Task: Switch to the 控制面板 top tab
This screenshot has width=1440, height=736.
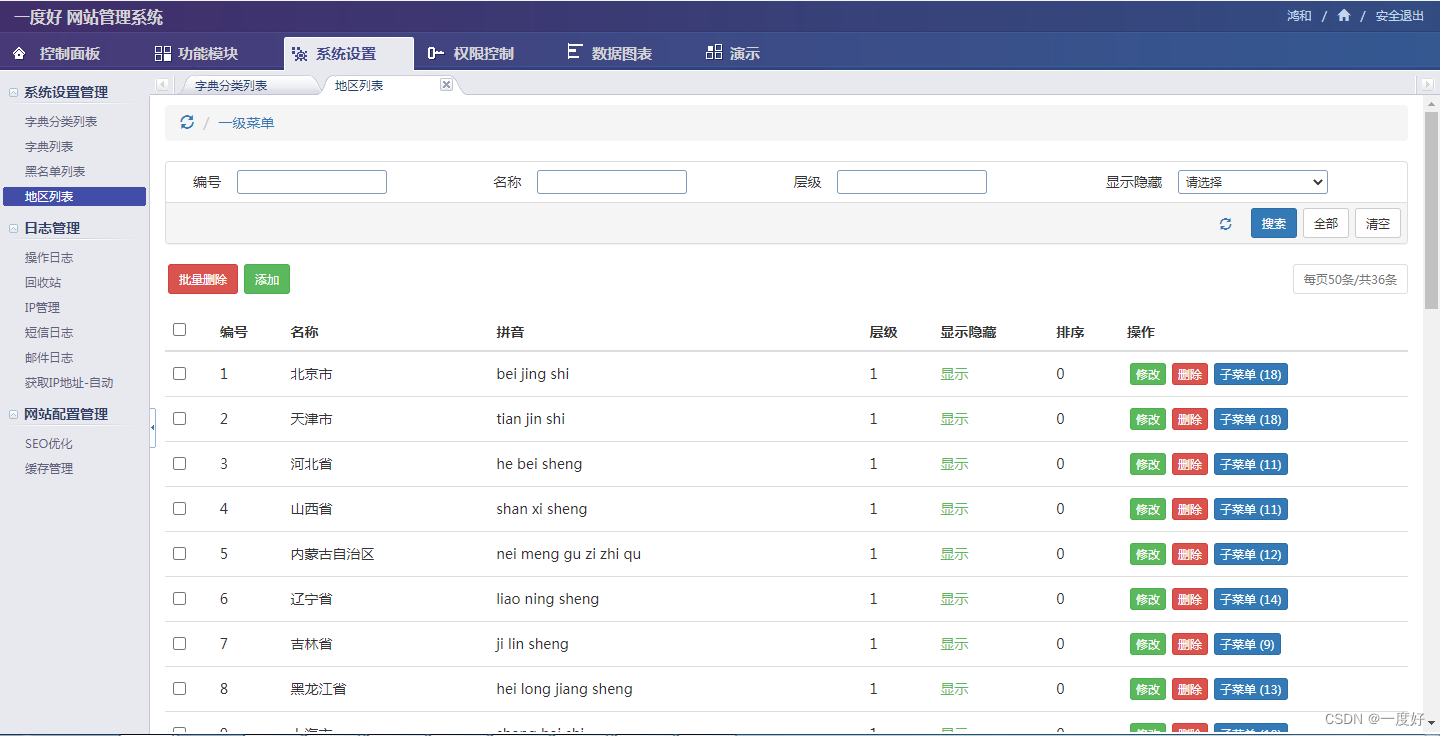Action: tap(70, 54)
